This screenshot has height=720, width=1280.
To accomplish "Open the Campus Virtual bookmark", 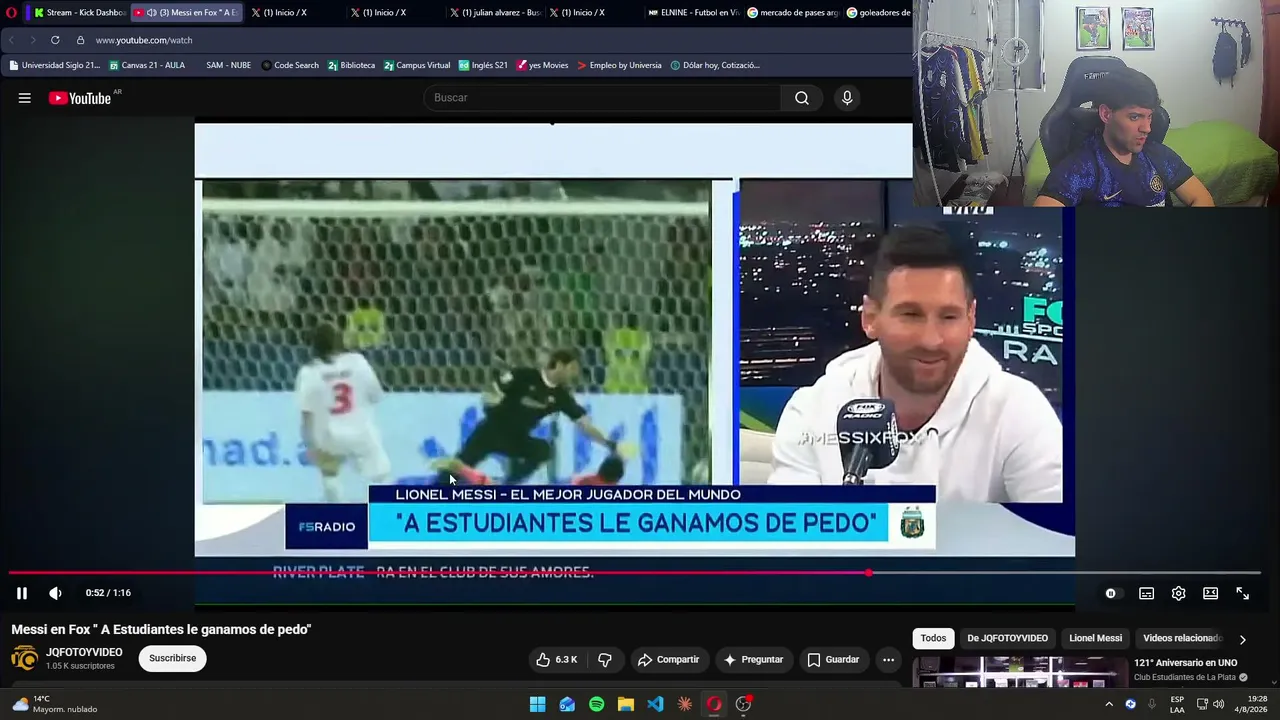I will (417, 65).
